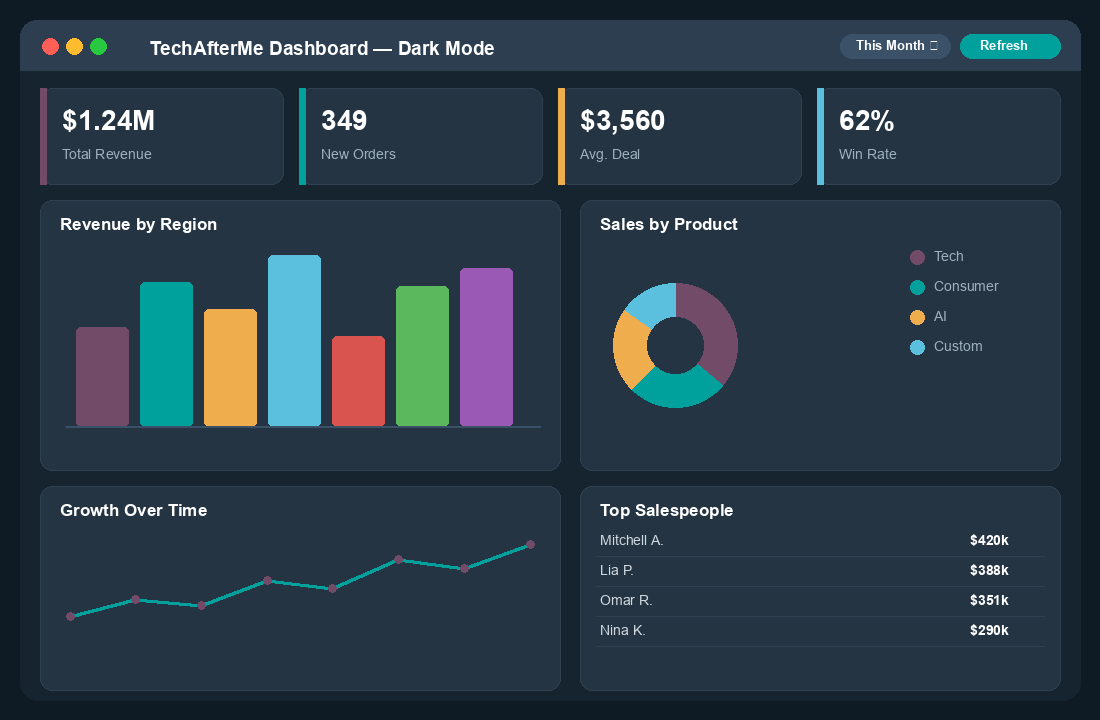Open the This Month period dropdown
The width and height of the screenshot is (1100, 720).
895,46
